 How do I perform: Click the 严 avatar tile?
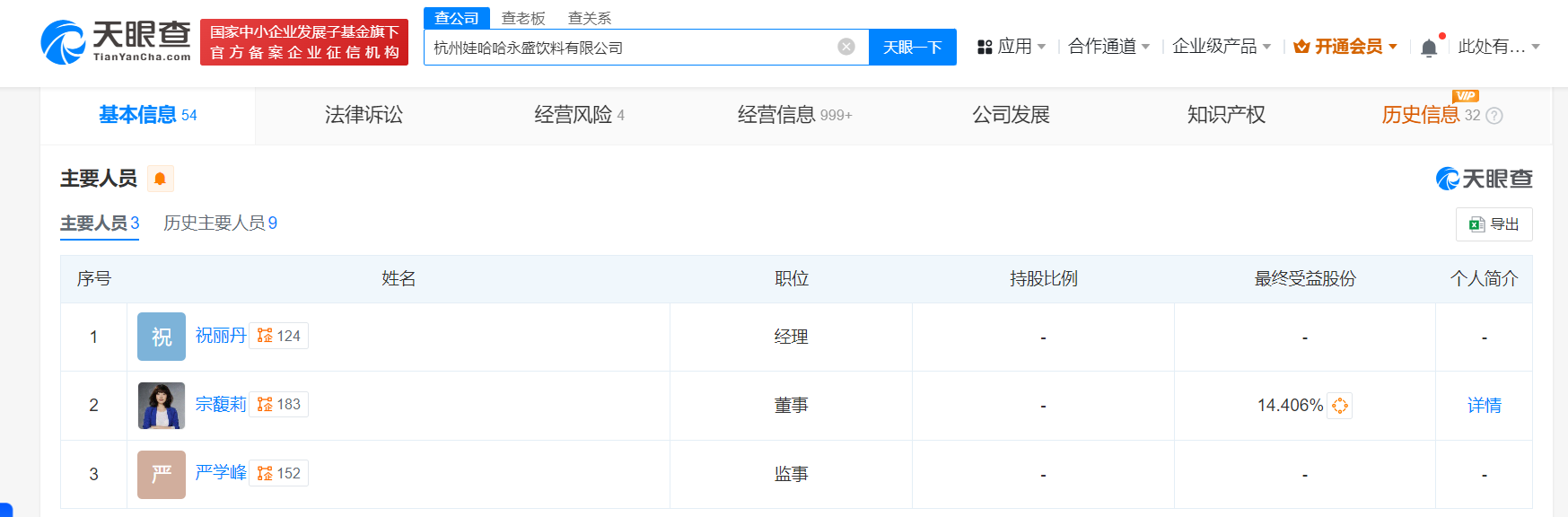(162, 474)
